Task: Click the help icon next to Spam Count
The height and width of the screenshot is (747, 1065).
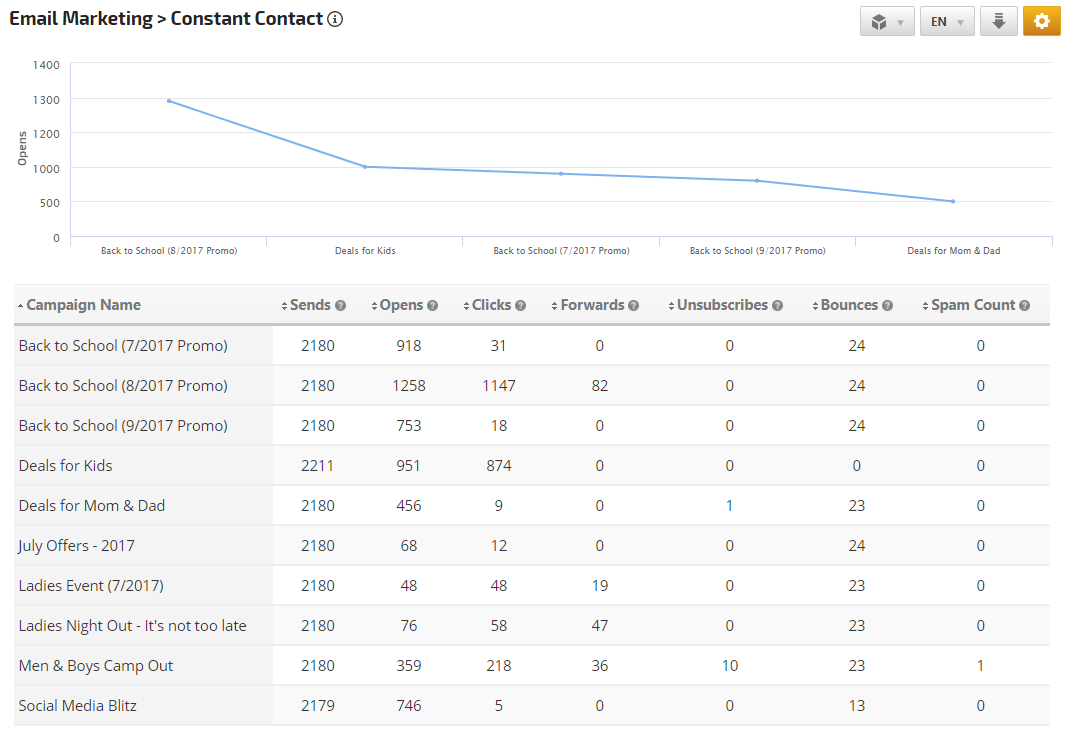Action: (x=1024, y=306)
